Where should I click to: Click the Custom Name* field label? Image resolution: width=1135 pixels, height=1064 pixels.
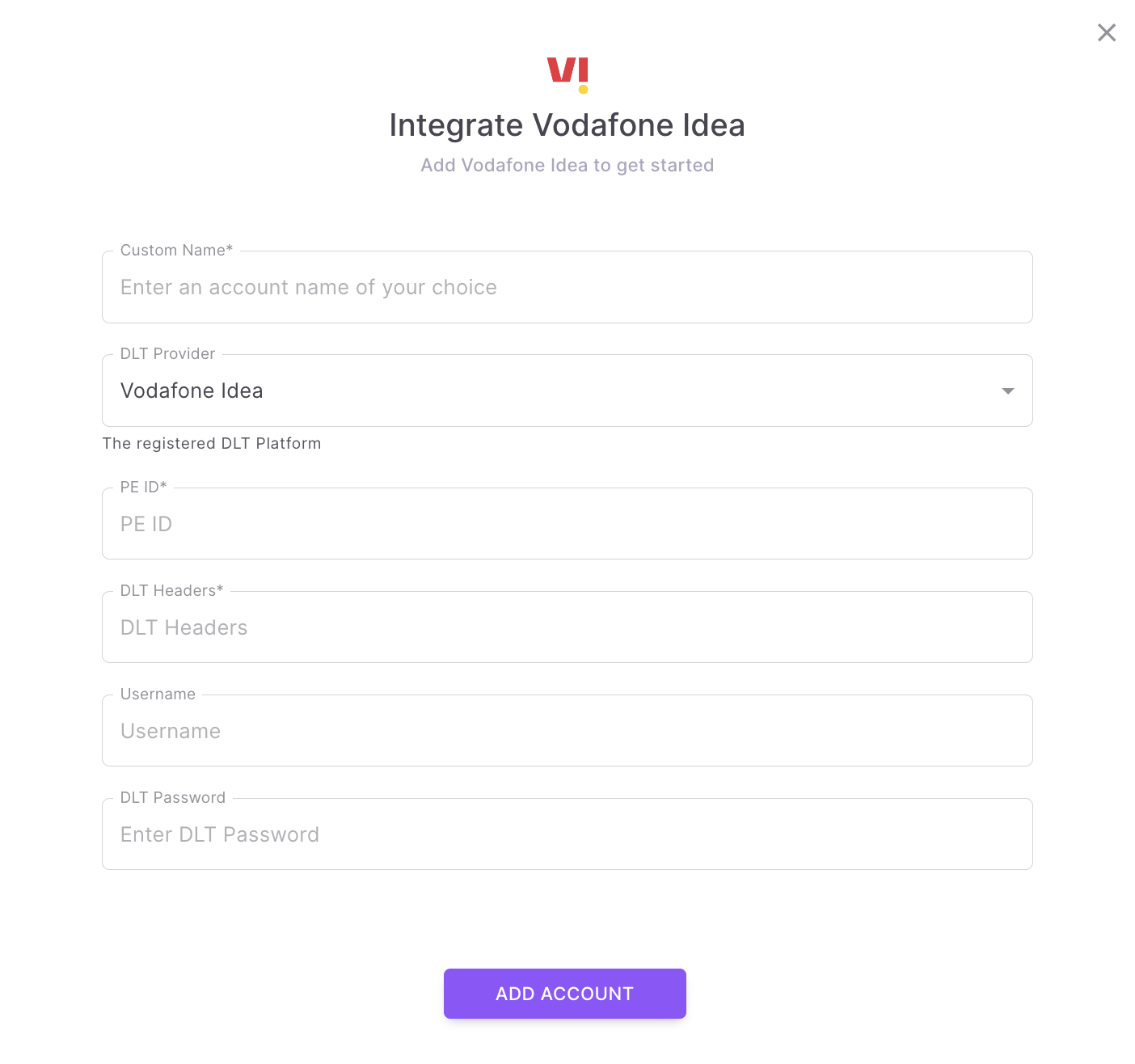pyautogui.click(x=176, y=251)
